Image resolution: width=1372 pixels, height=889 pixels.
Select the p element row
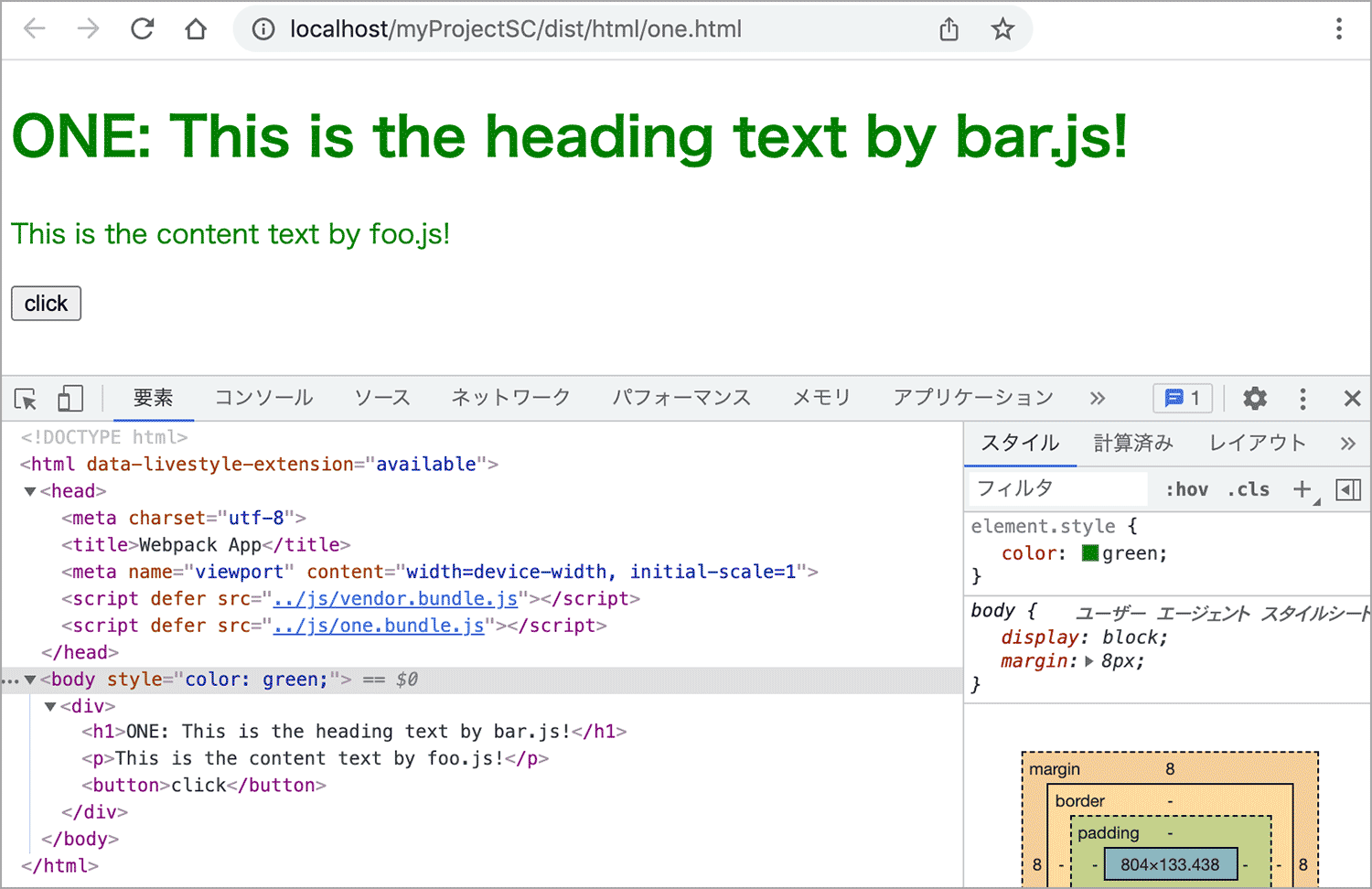point(315,758)
